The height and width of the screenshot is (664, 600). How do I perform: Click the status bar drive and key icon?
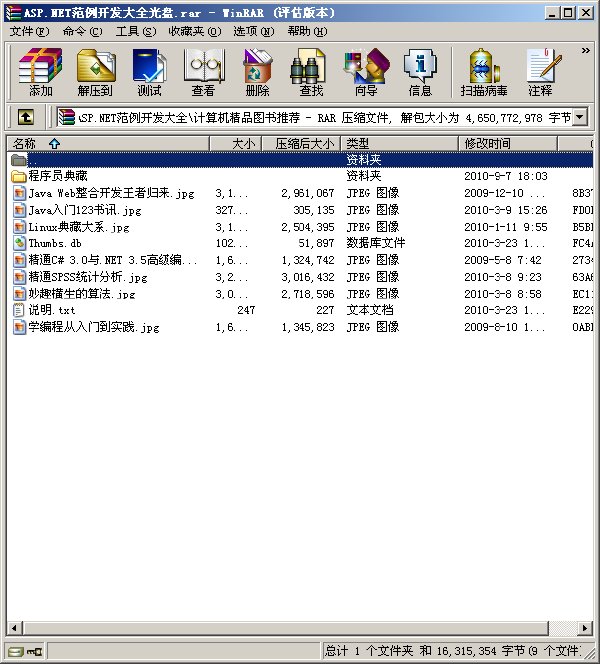point(25,651)
